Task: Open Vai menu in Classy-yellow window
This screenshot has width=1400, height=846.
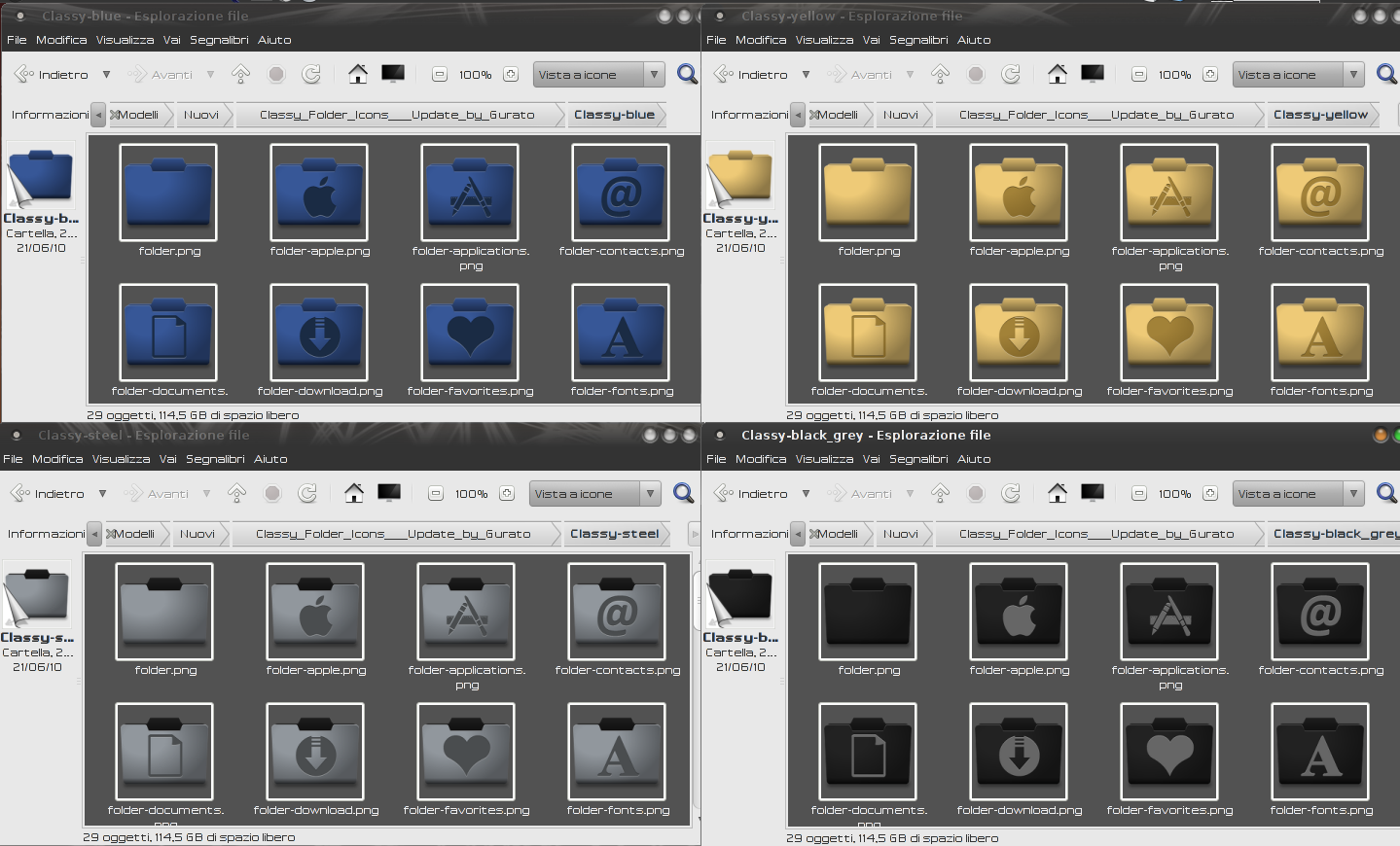Action: coord(871,40)
